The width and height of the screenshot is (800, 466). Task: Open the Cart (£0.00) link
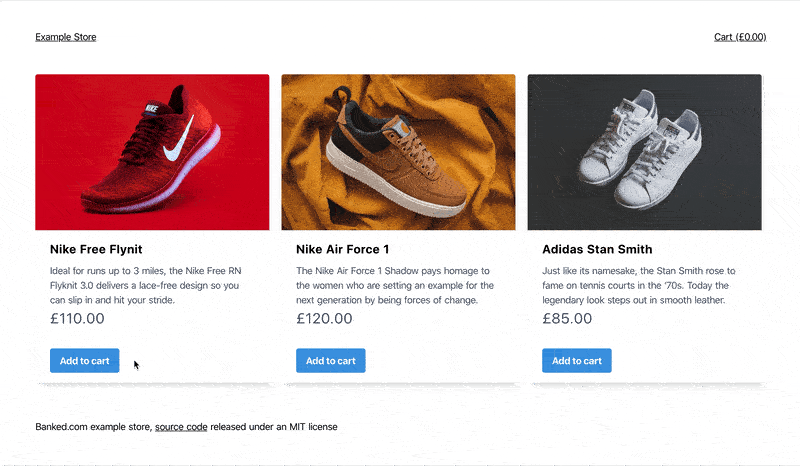[740, 37]
